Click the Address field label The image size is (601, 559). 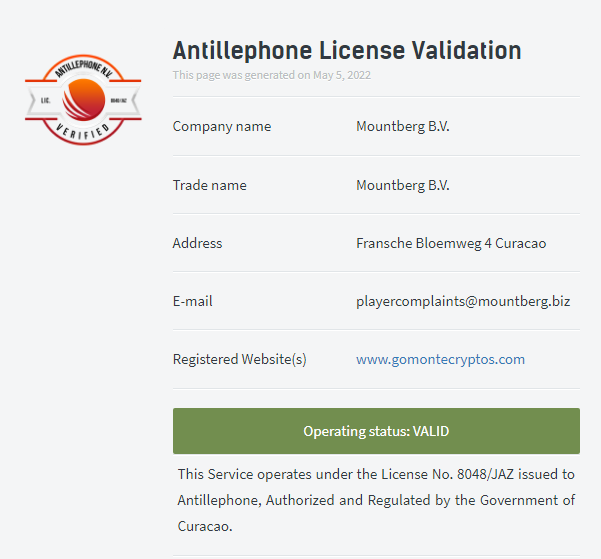point(197,243)
